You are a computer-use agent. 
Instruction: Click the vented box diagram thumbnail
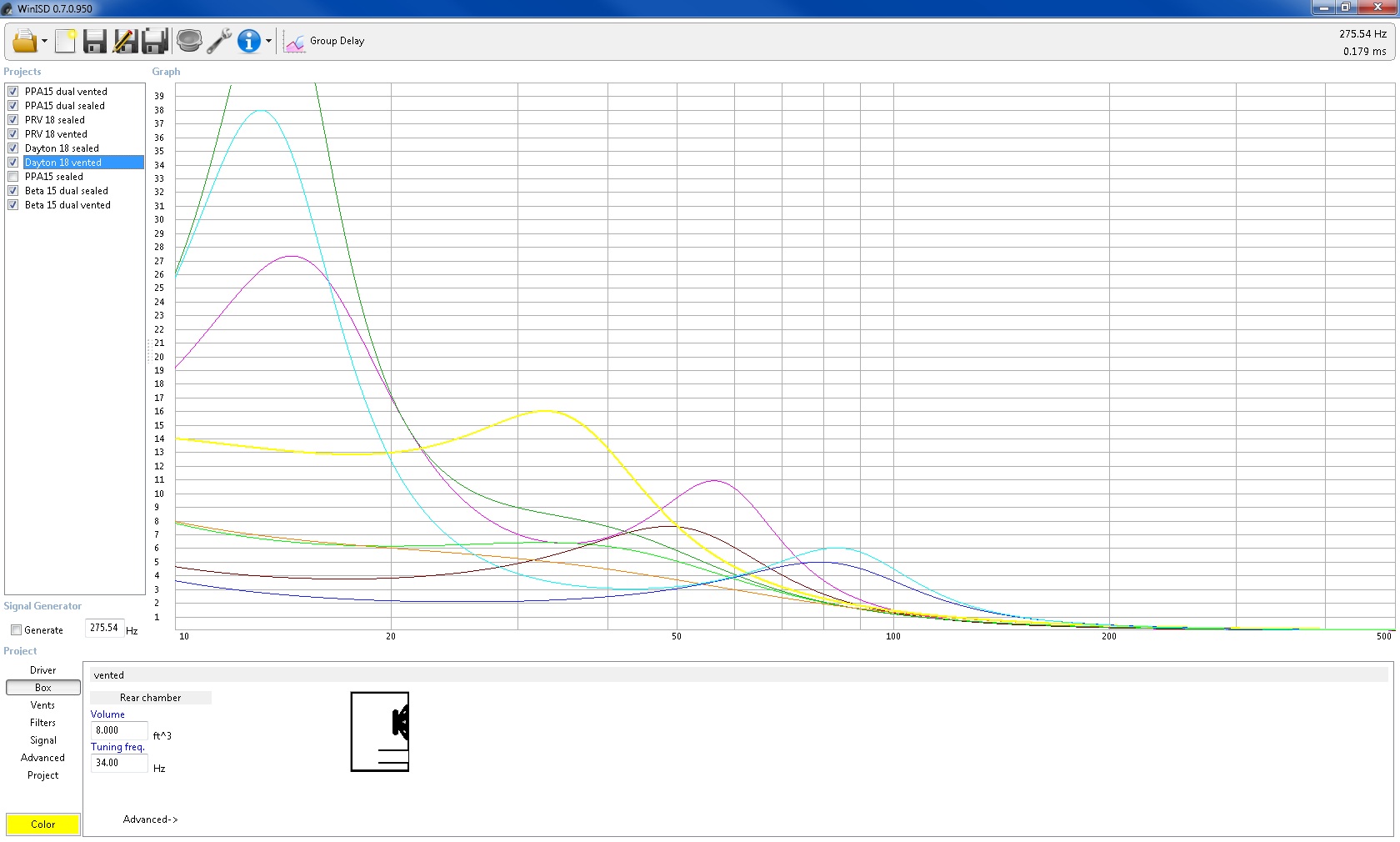coord(380,732)
